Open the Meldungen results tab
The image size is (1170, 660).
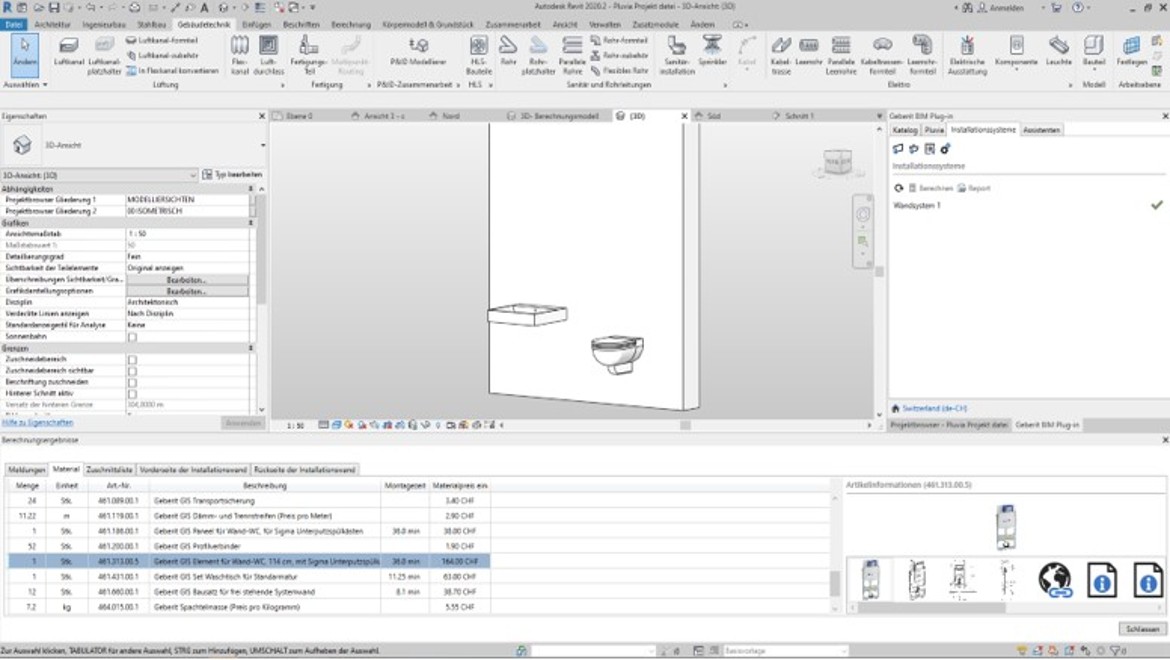point(27,470)
